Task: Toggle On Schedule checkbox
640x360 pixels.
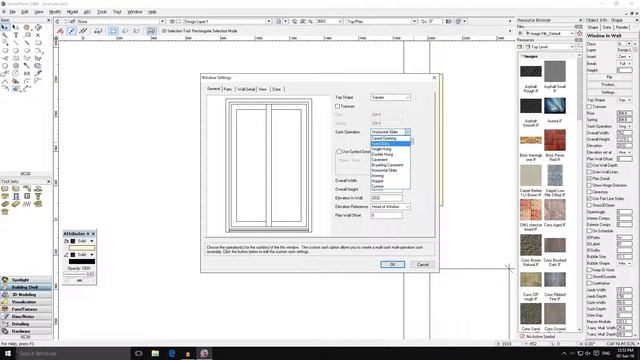Action: [589, 231]
